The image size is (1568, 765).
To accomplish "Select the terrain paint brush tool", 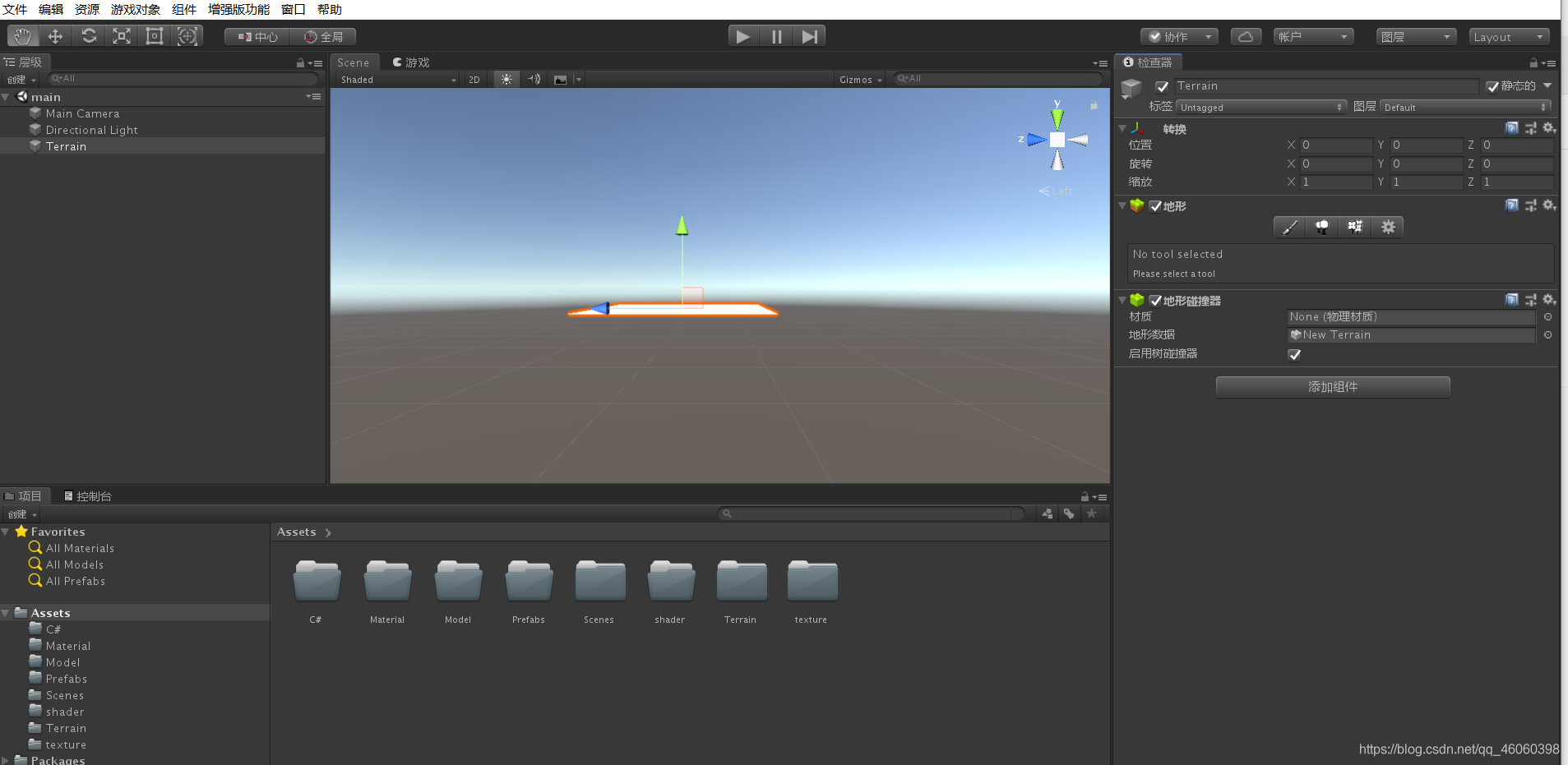I will point(1290,227).
